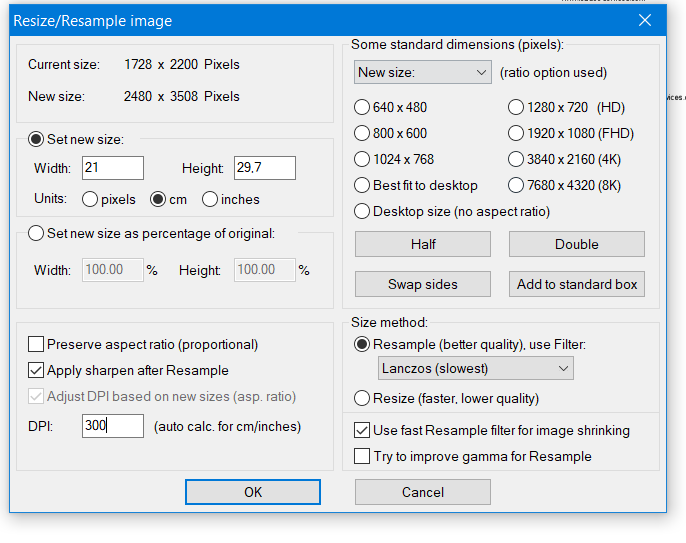The height and width of the screenshot is (543, 686).
Task: Click in the Width input field
Action: [113, 168]
